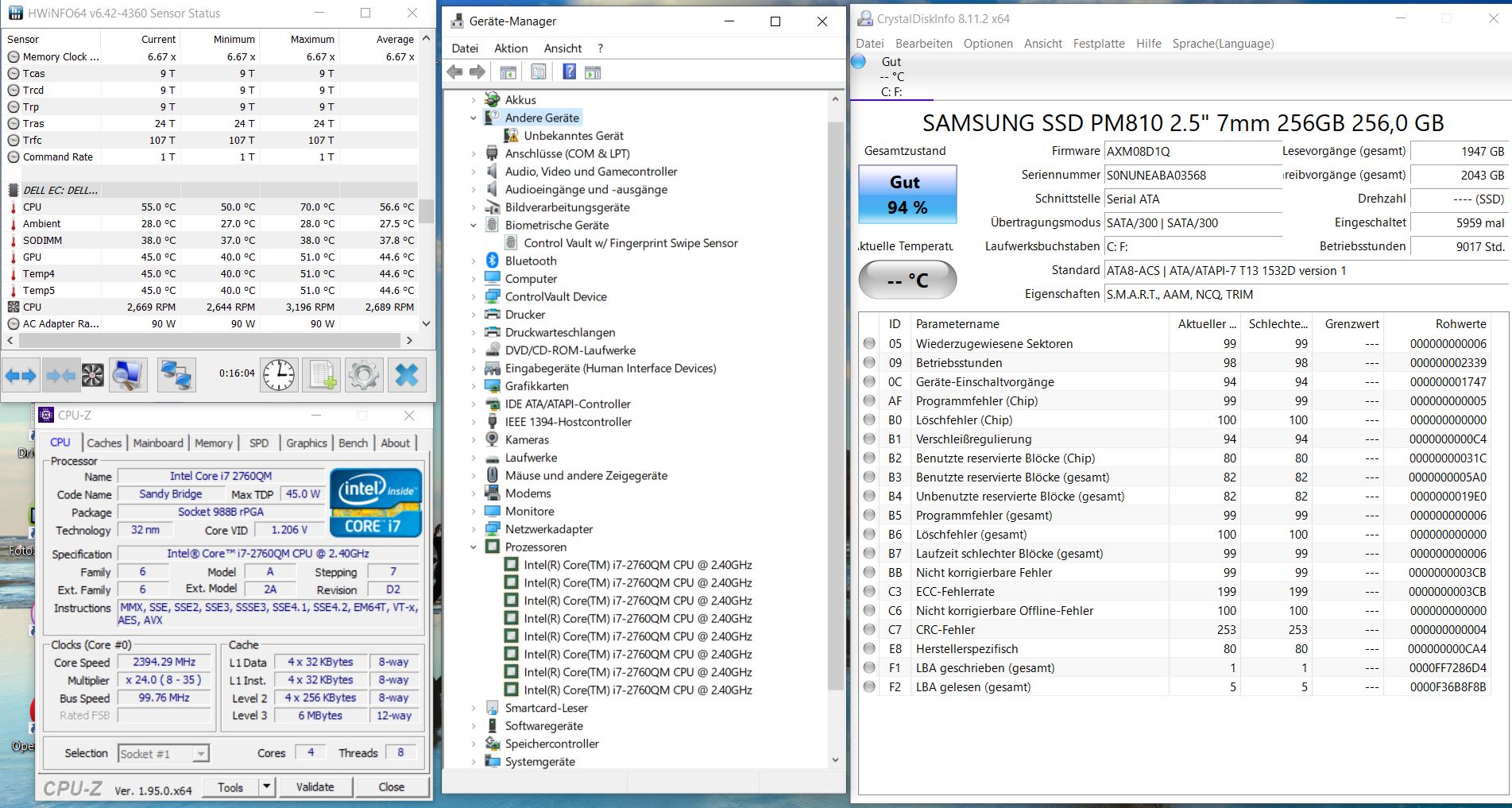Click the Bluetooth category icon

[492, 261]
